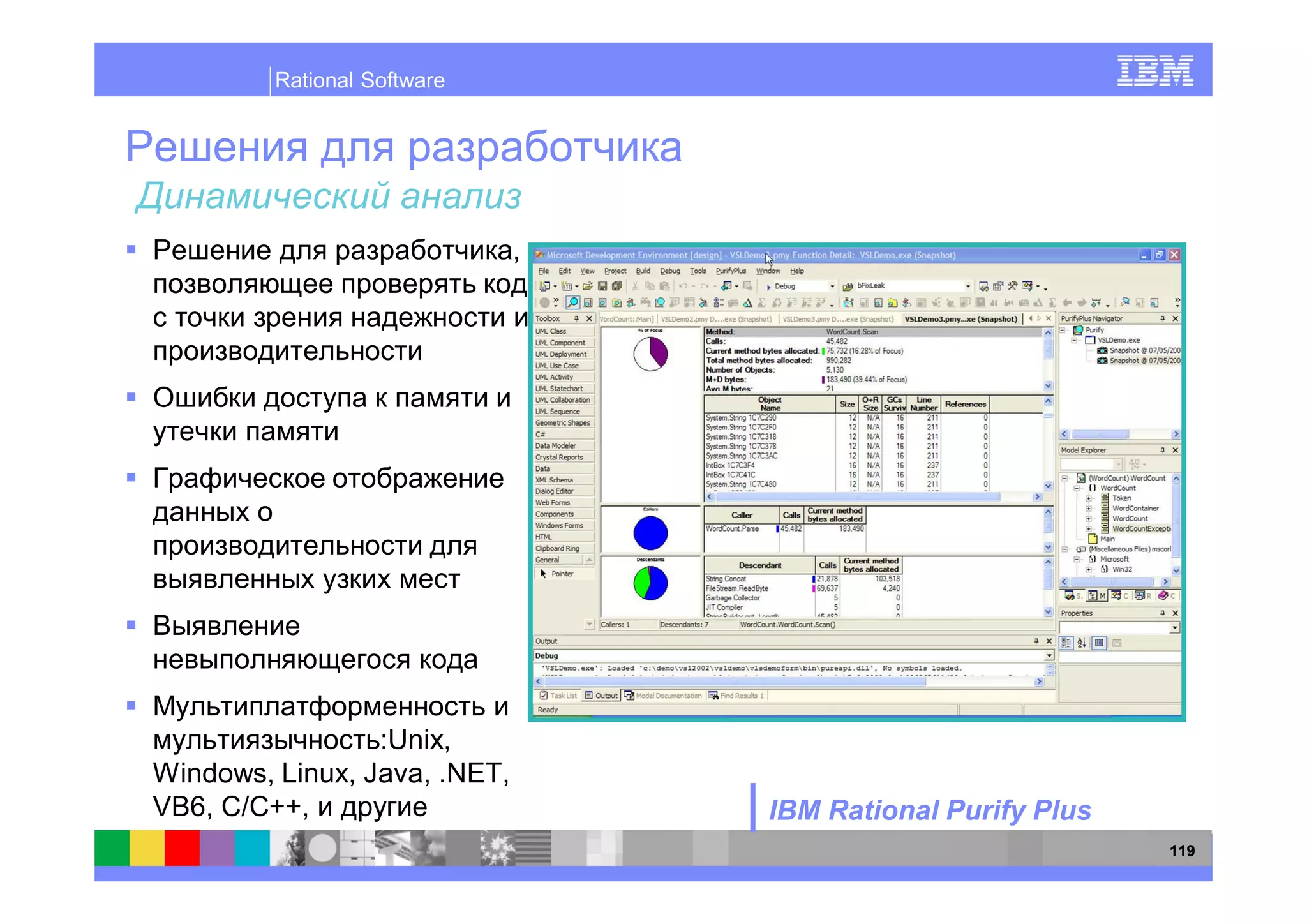Click the Output pane horizontal scrollbar
This screenshot has height=924, width=1307.
[788, 682]
